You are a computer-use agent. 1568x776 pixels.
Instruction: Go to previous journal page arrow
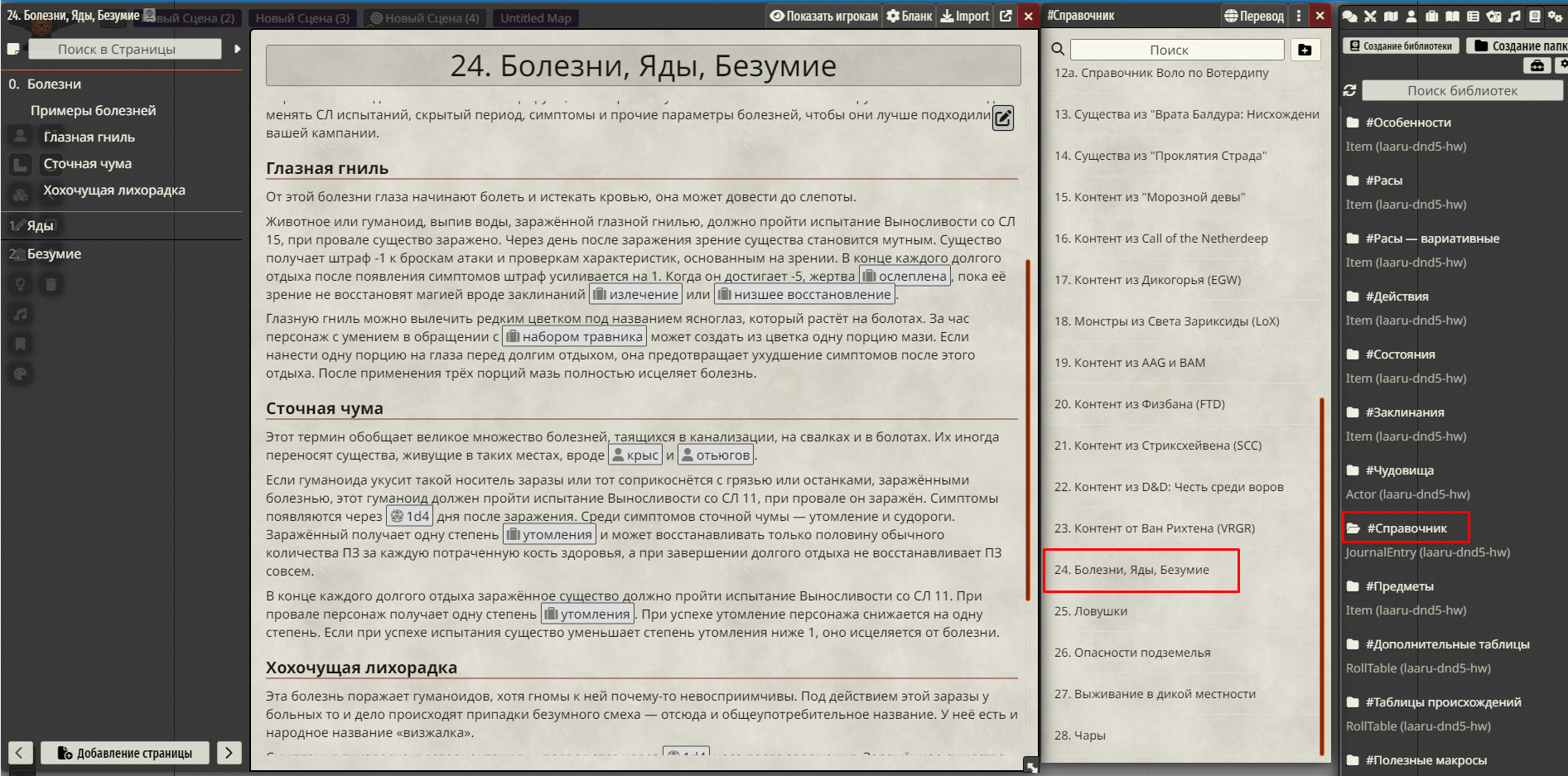[20, 752]
